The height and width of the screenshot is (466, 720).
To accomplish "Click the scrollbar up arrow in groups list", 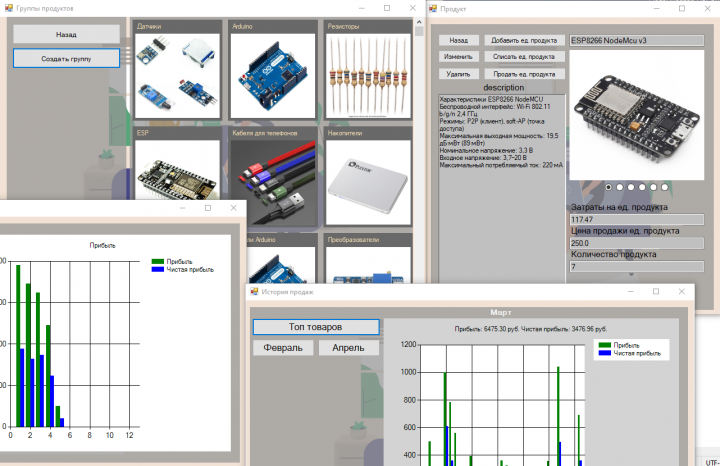I will 419,22.
